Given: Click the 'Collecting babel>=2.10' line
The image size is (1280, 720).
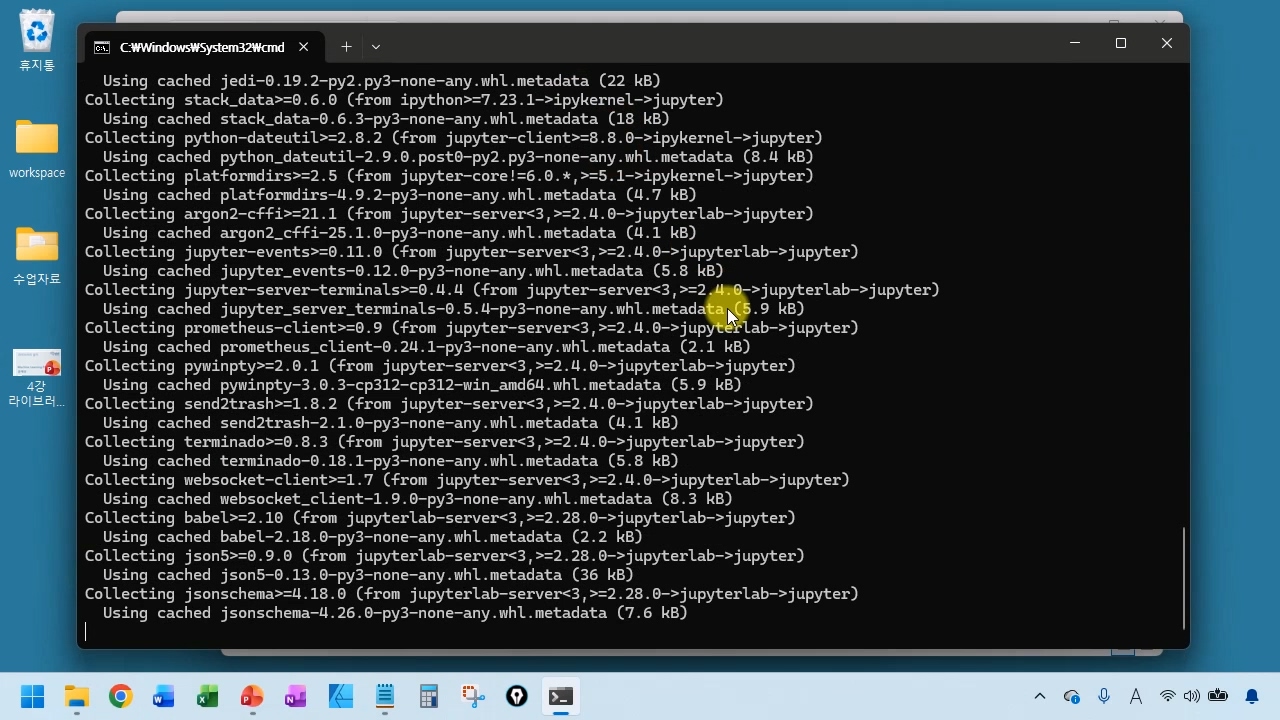Looking at the screenshot, I should click(x=440, y=518).
